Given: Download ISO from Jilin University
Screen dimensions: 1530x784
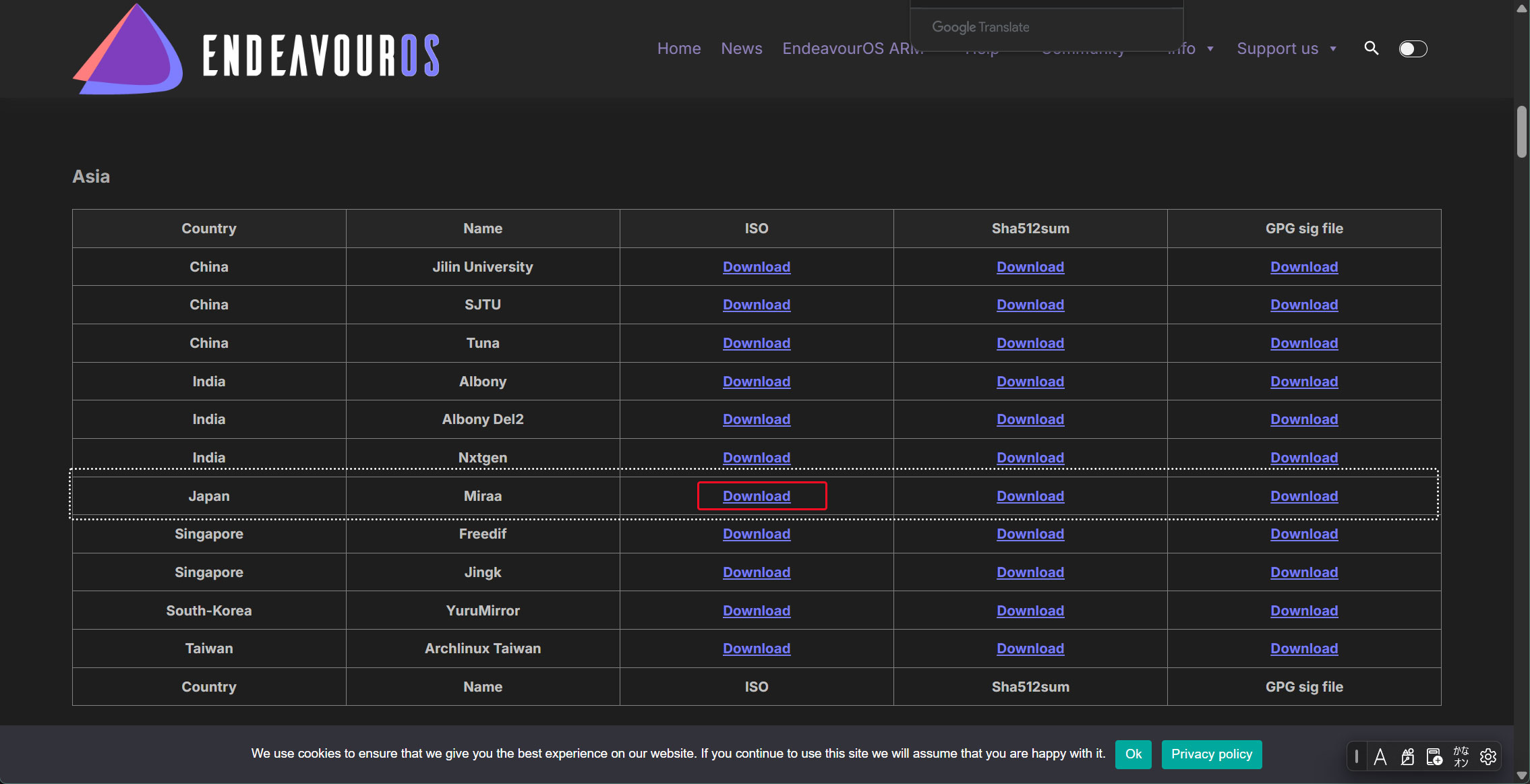Looking at the screenshot, I should click(757, 267).
